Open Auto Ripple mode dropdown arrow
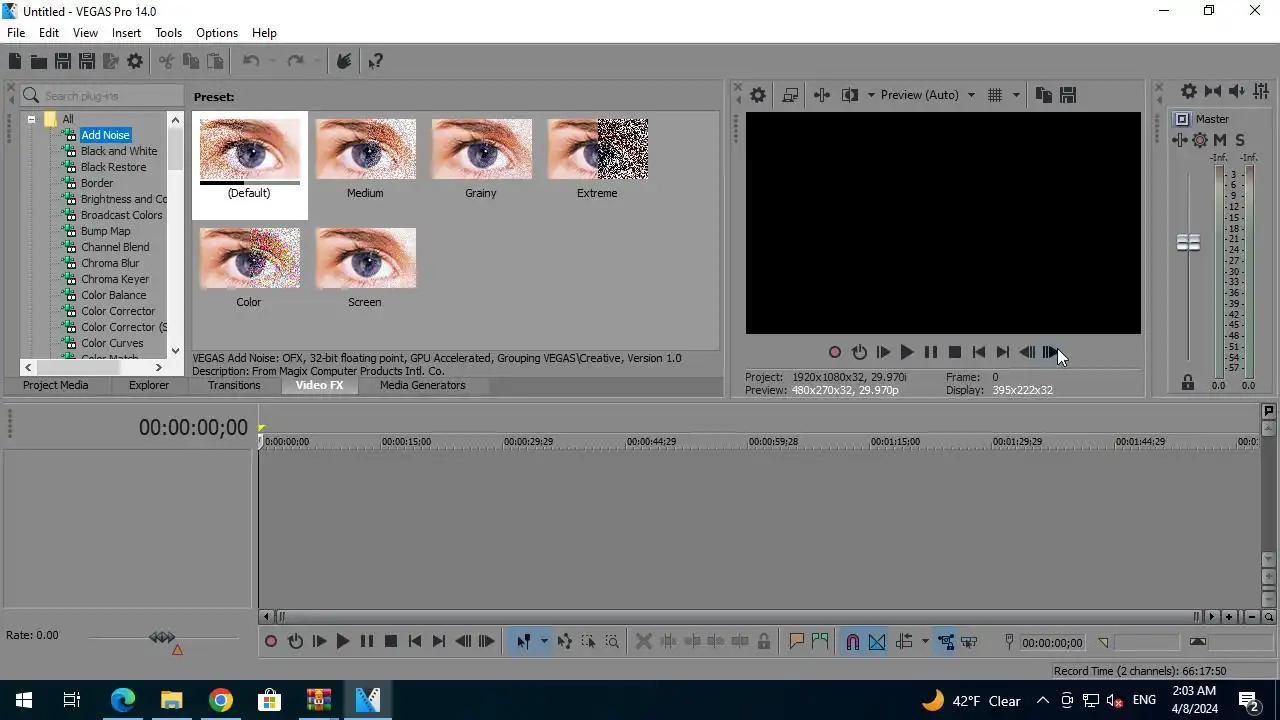Screen dimensions: 1280x720 coord(925,642)
